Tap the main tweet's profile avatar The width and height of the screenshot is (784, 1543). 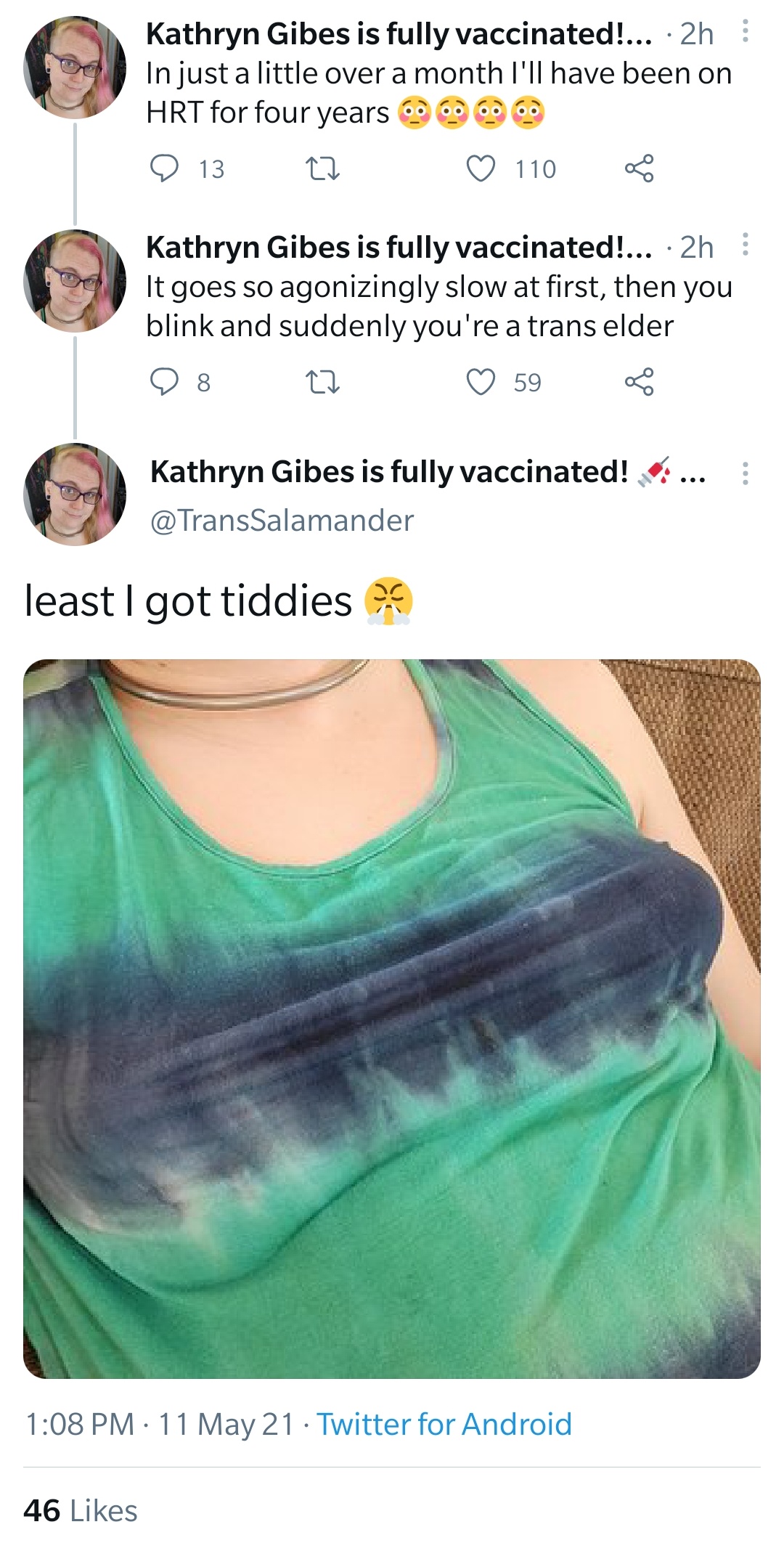[x=75, y=494]
